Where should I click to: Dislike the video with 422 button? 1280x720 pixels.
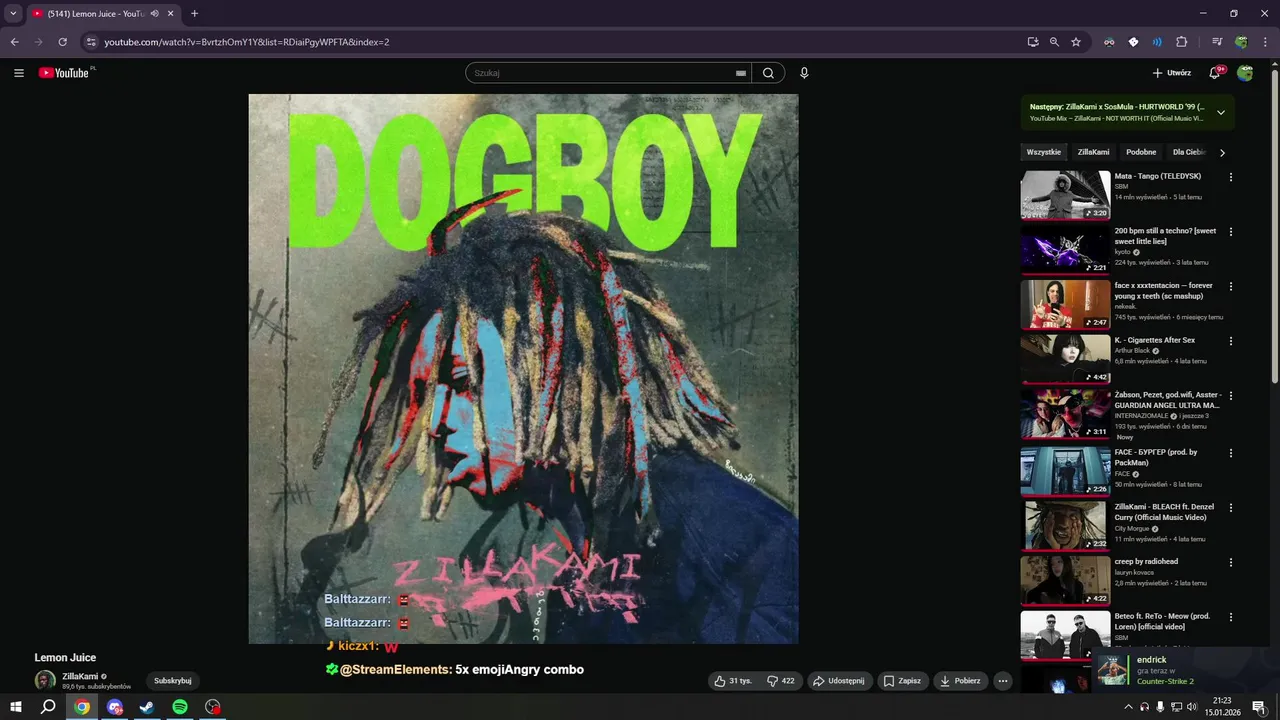tap(780, 681)
